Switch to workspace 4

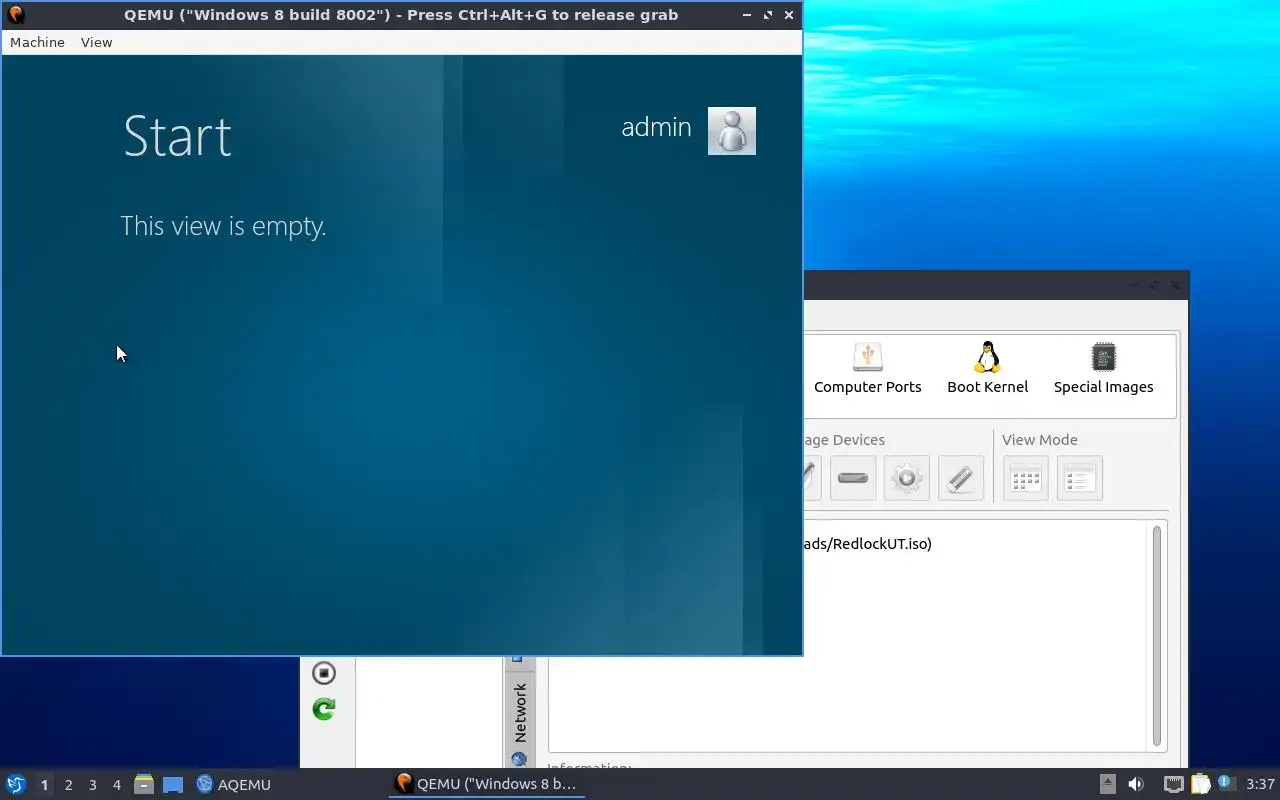[116, 785]
